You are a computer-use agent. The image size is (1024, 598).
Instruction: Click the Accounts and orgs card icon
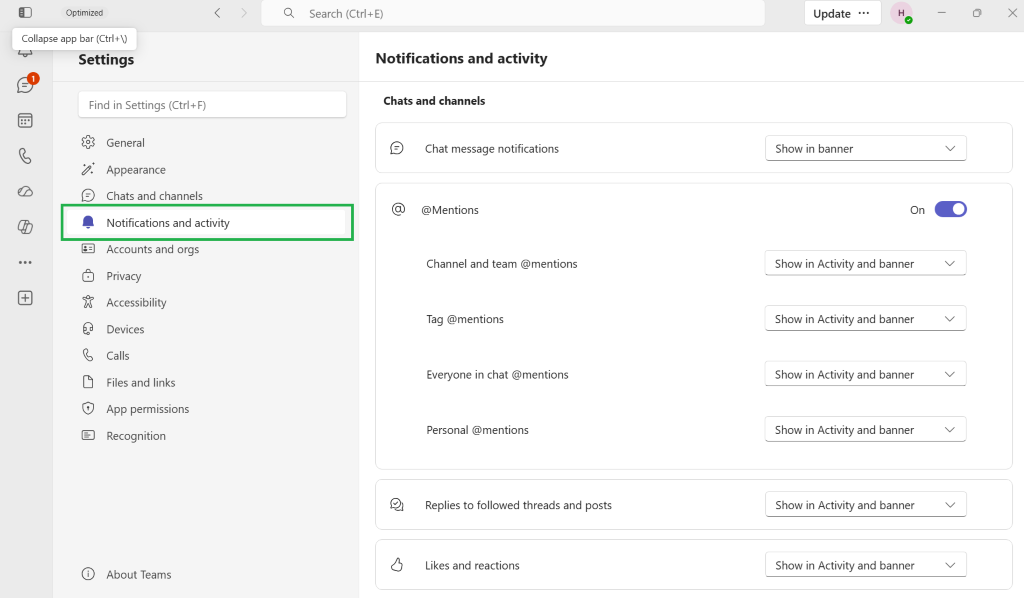click(x=88, y=249)
